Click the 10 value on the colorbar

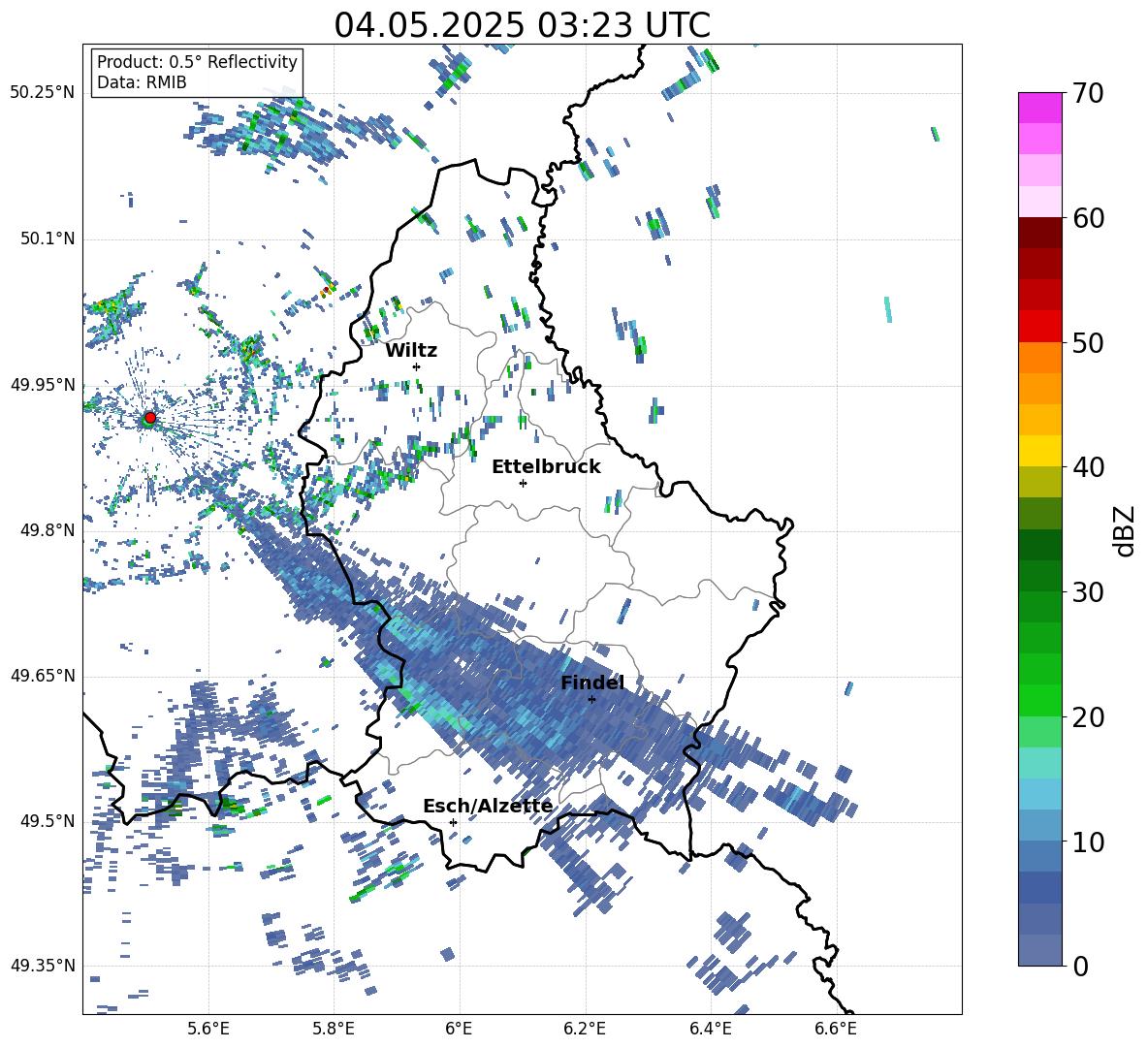click(1088, 842)
